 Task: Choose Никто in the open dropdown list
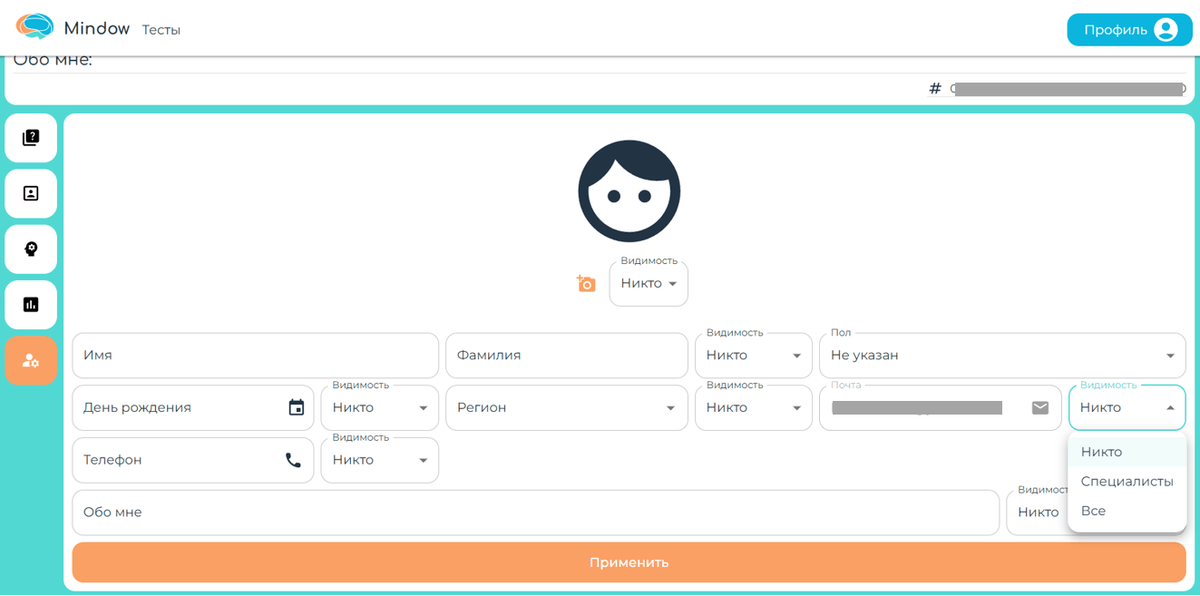point(1127,452)
